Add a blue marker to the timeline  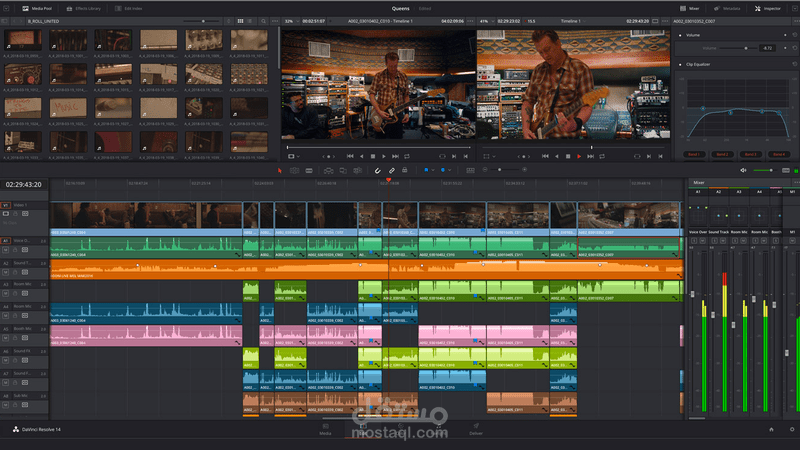click(x=442, y=170)
